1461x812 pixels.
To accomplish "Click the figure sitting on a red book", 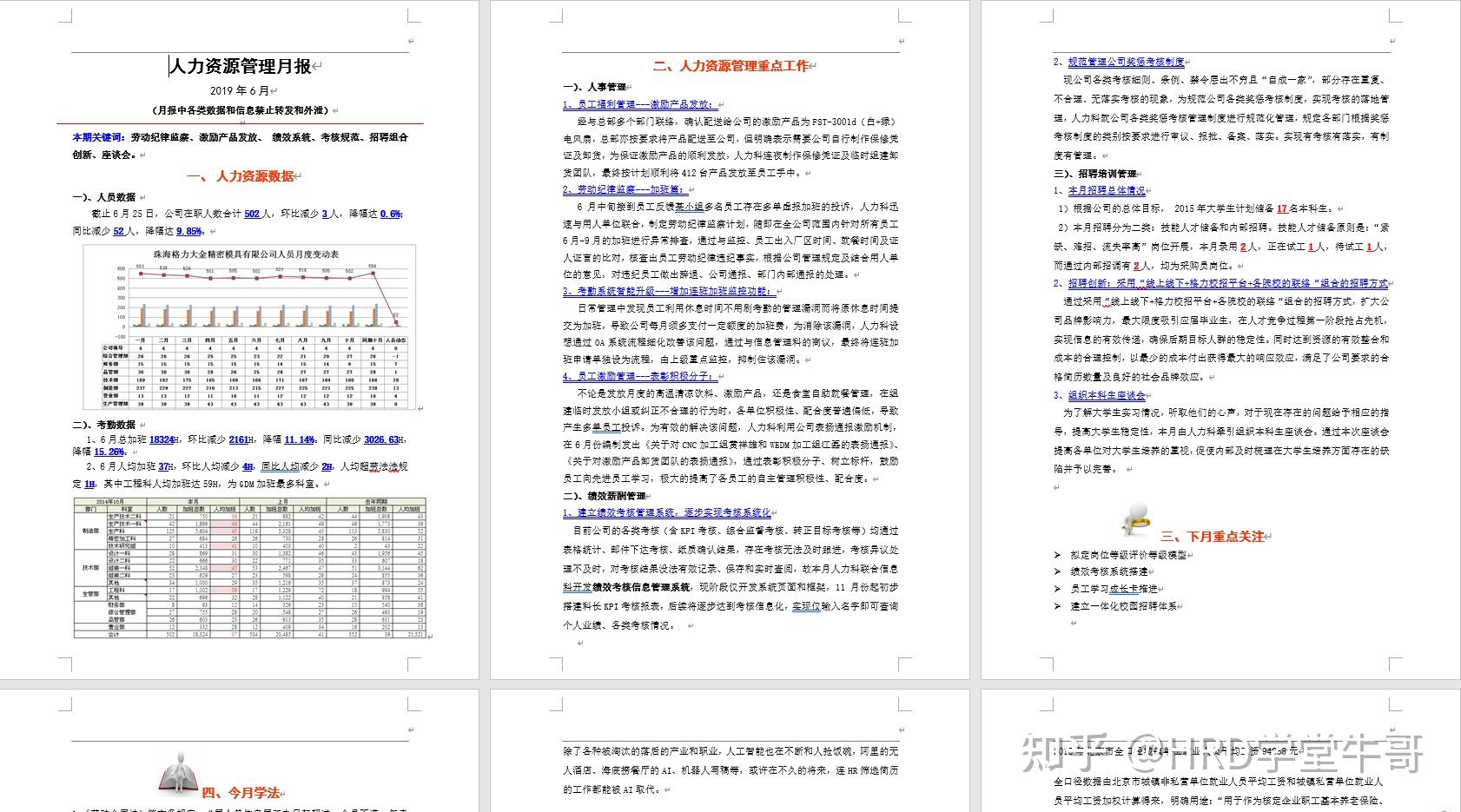I will pyautogui.click(x=179, y=772).
